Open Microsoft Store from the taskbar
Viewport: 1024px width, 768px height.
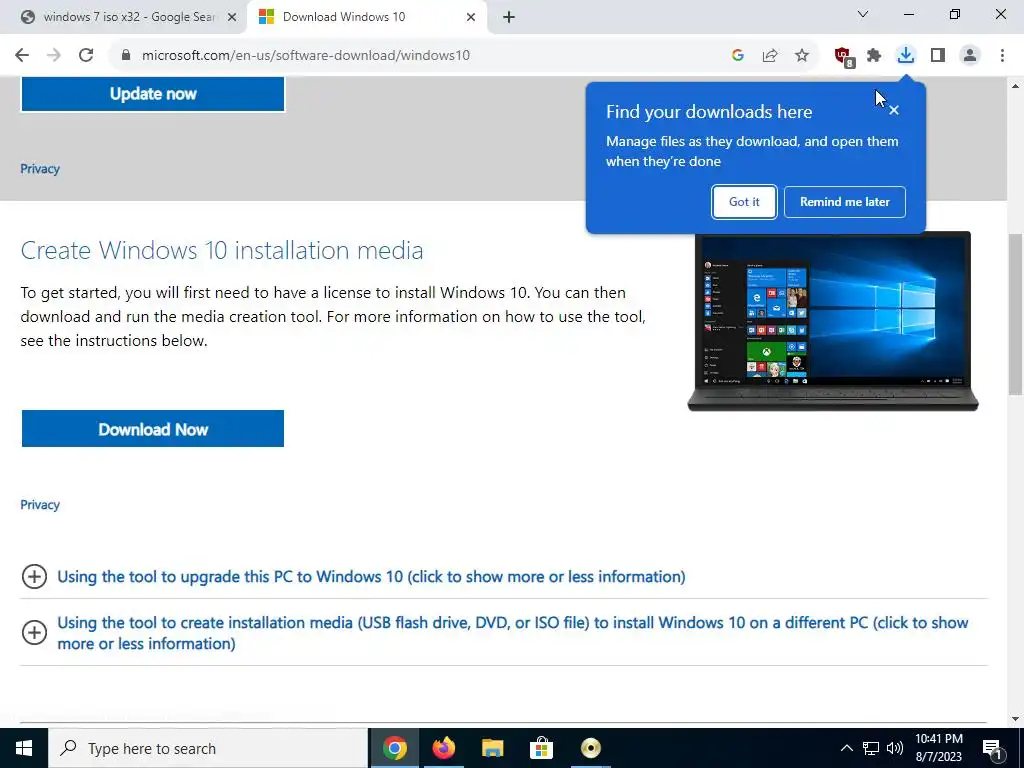point(541,748)
